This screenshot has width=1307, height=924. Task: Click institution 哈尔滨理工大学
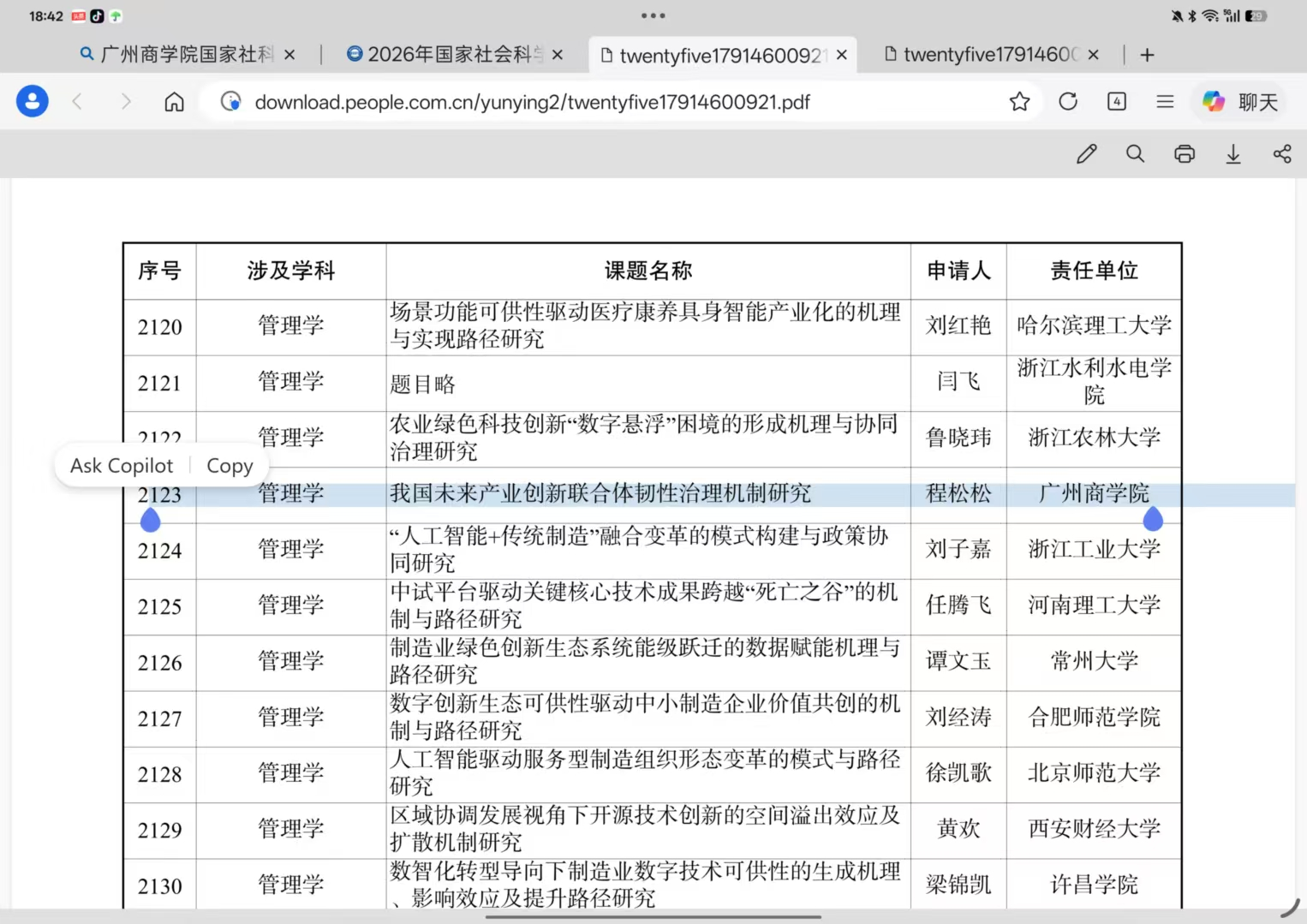(1094, 325)
